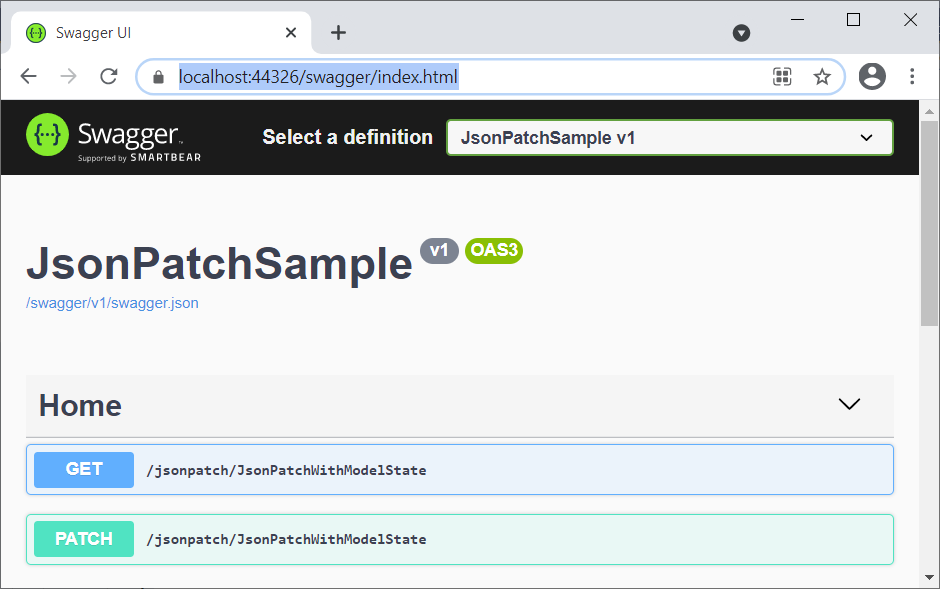
Task: Close the Swagger UI tab
Action: (291, 33)
